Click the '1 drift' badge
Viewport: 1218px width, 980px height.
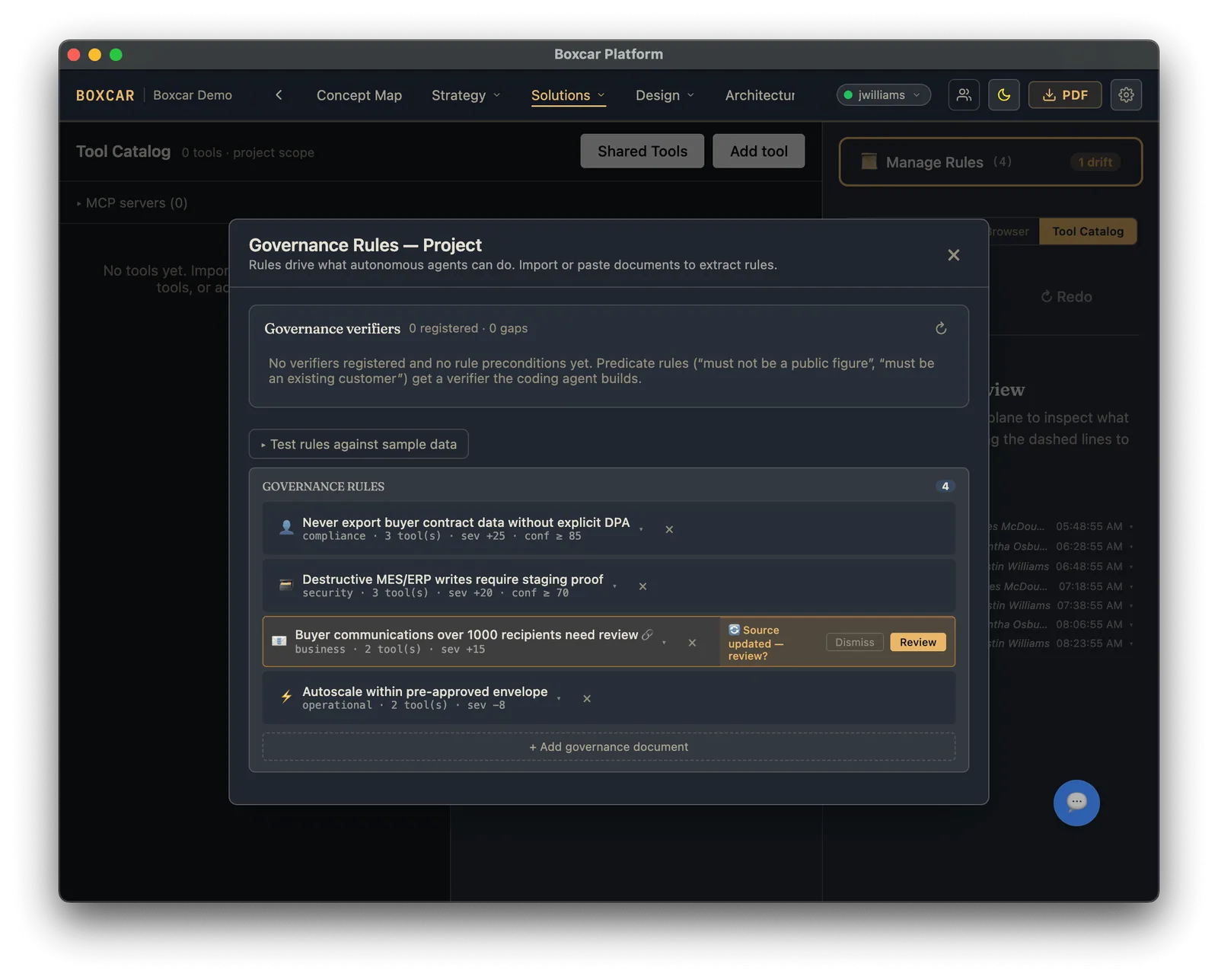1095,161
